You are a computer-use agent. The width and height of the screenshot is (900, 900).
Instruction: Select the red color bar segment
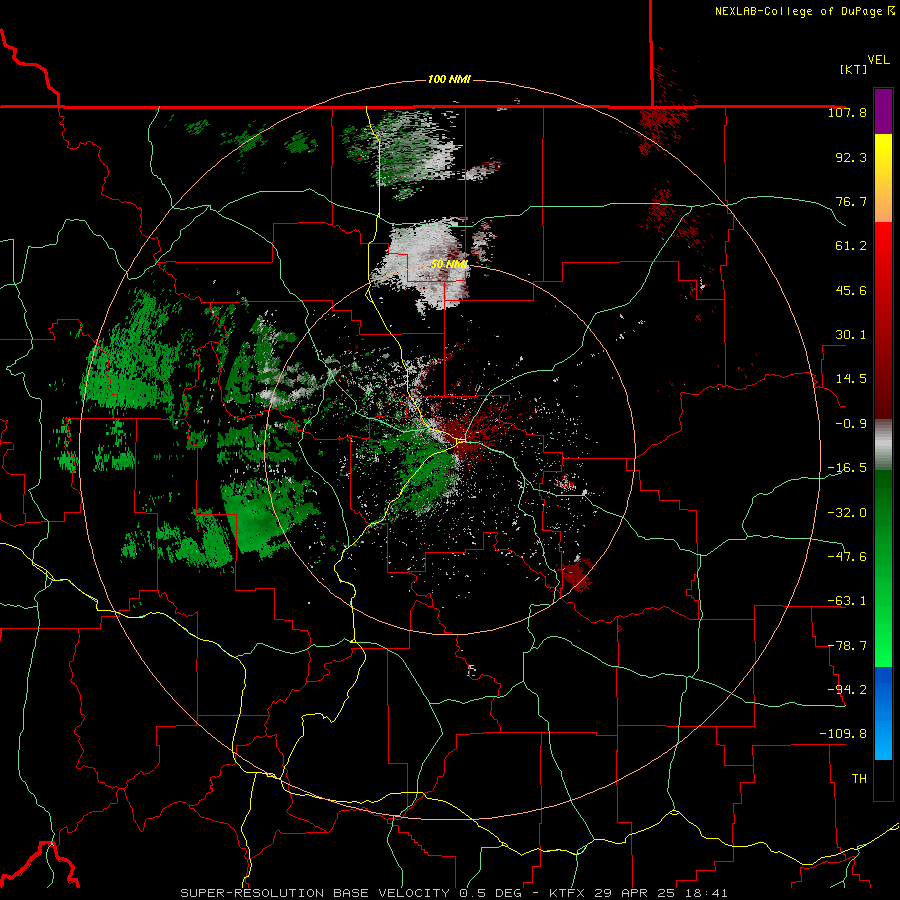[x=883, y=320]
